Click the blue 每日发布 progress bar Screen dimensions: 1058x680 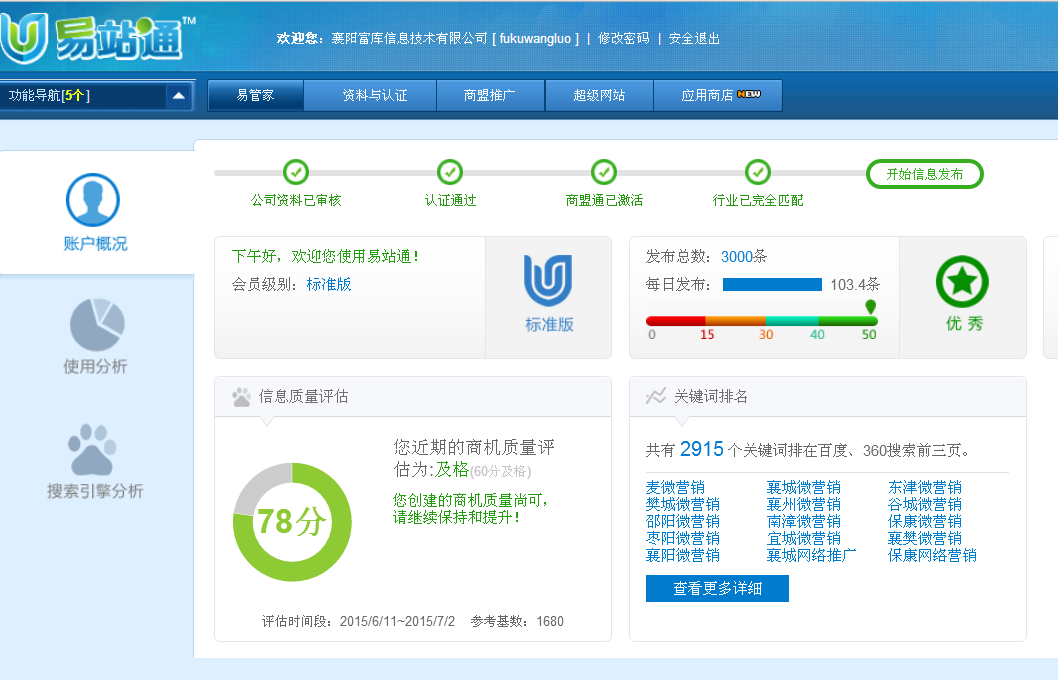click(772, 285)
